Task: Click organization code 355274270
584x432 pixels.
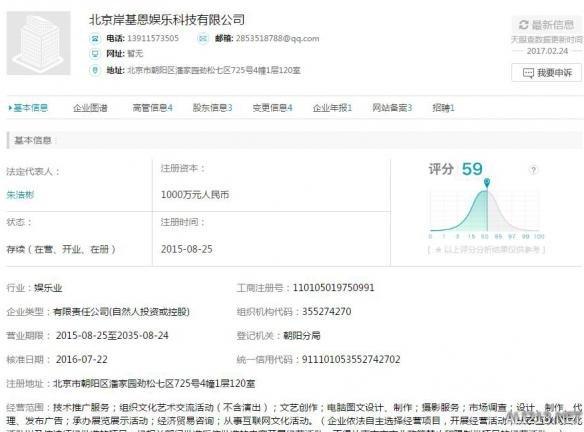Action: [326, 311]
